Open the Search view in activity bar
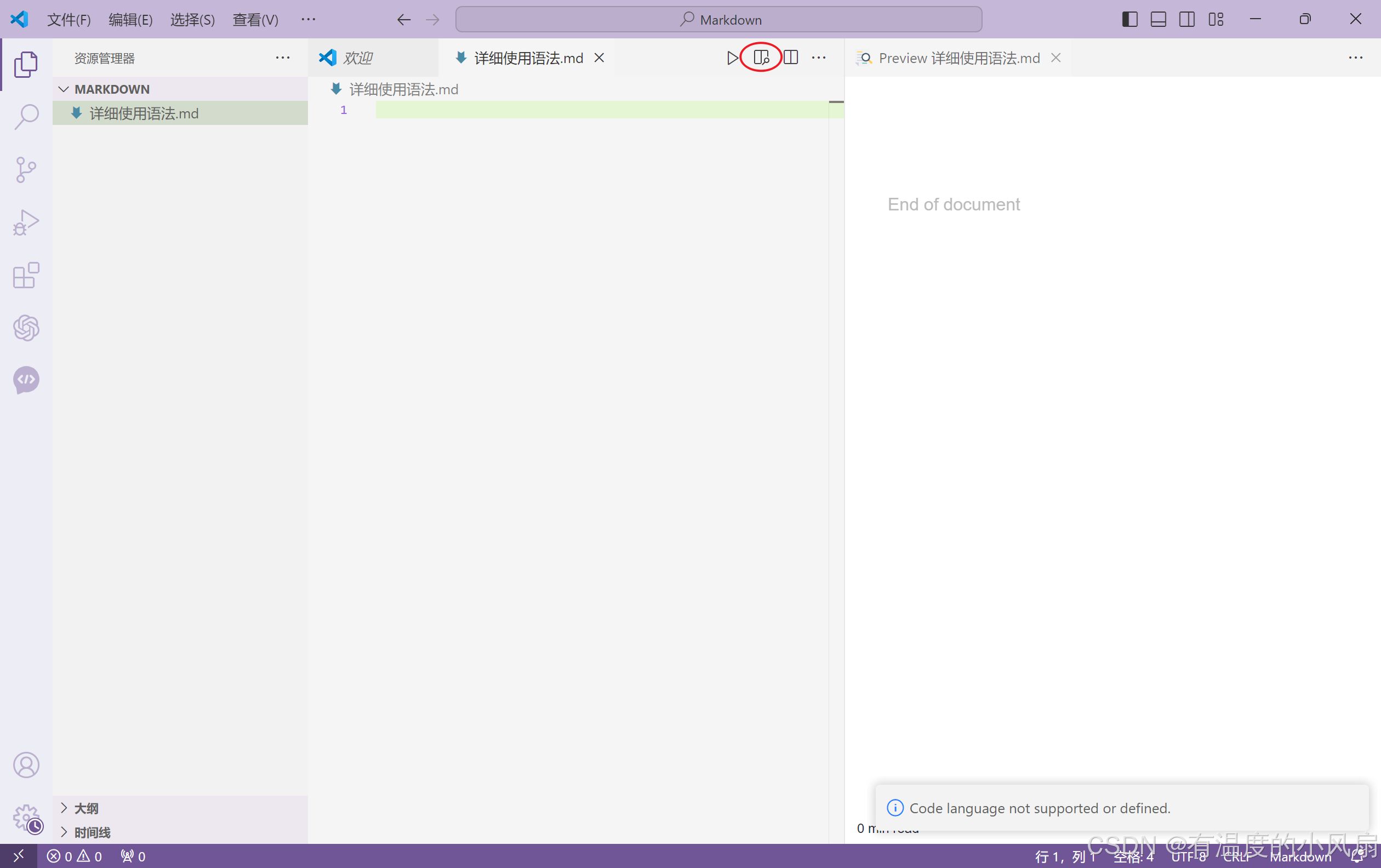Screen dimensions: 1381x868 click(x=26, y=116)
